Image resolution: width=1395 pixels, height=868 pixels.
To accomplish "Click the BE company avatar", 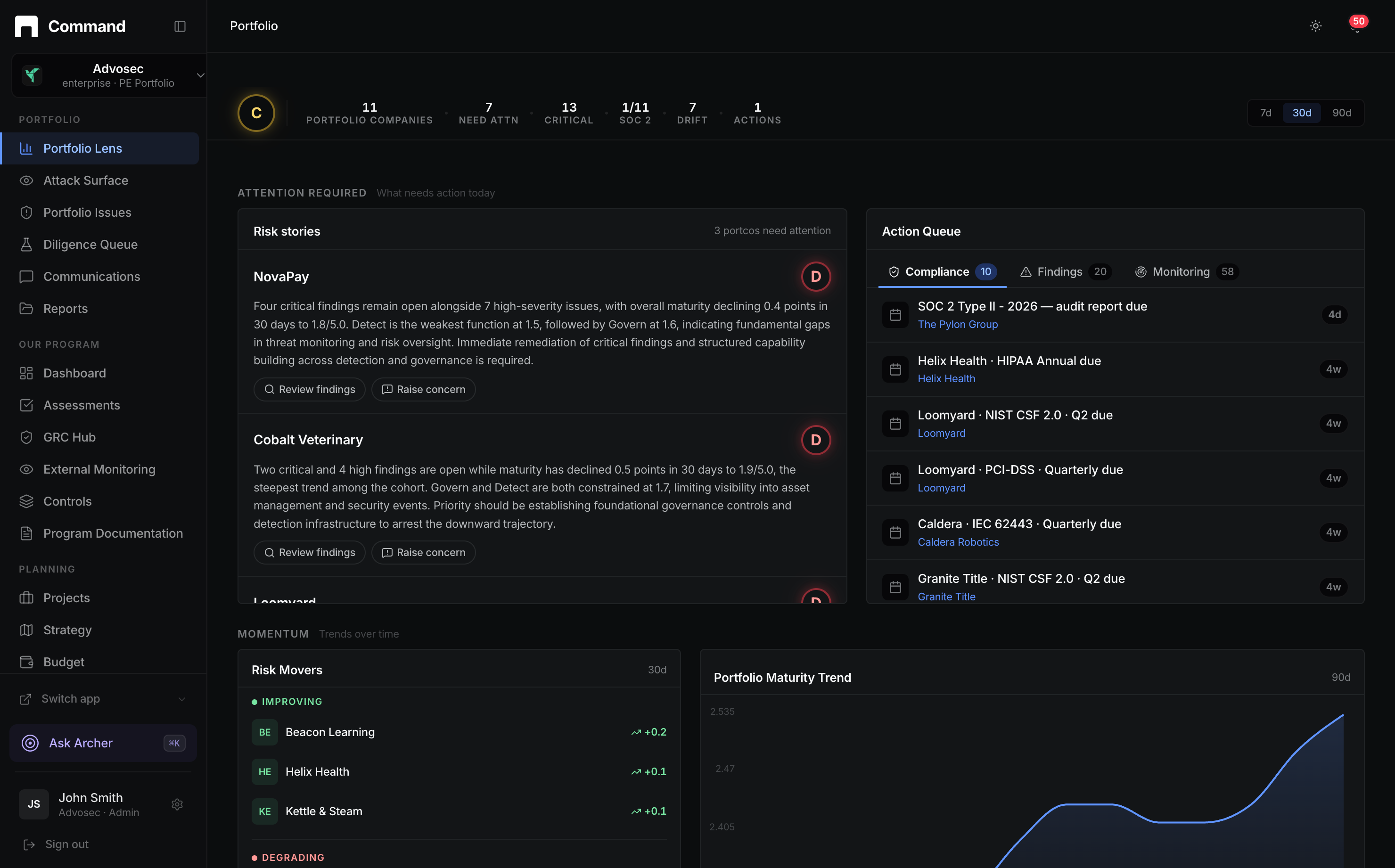I will [265, 732].
